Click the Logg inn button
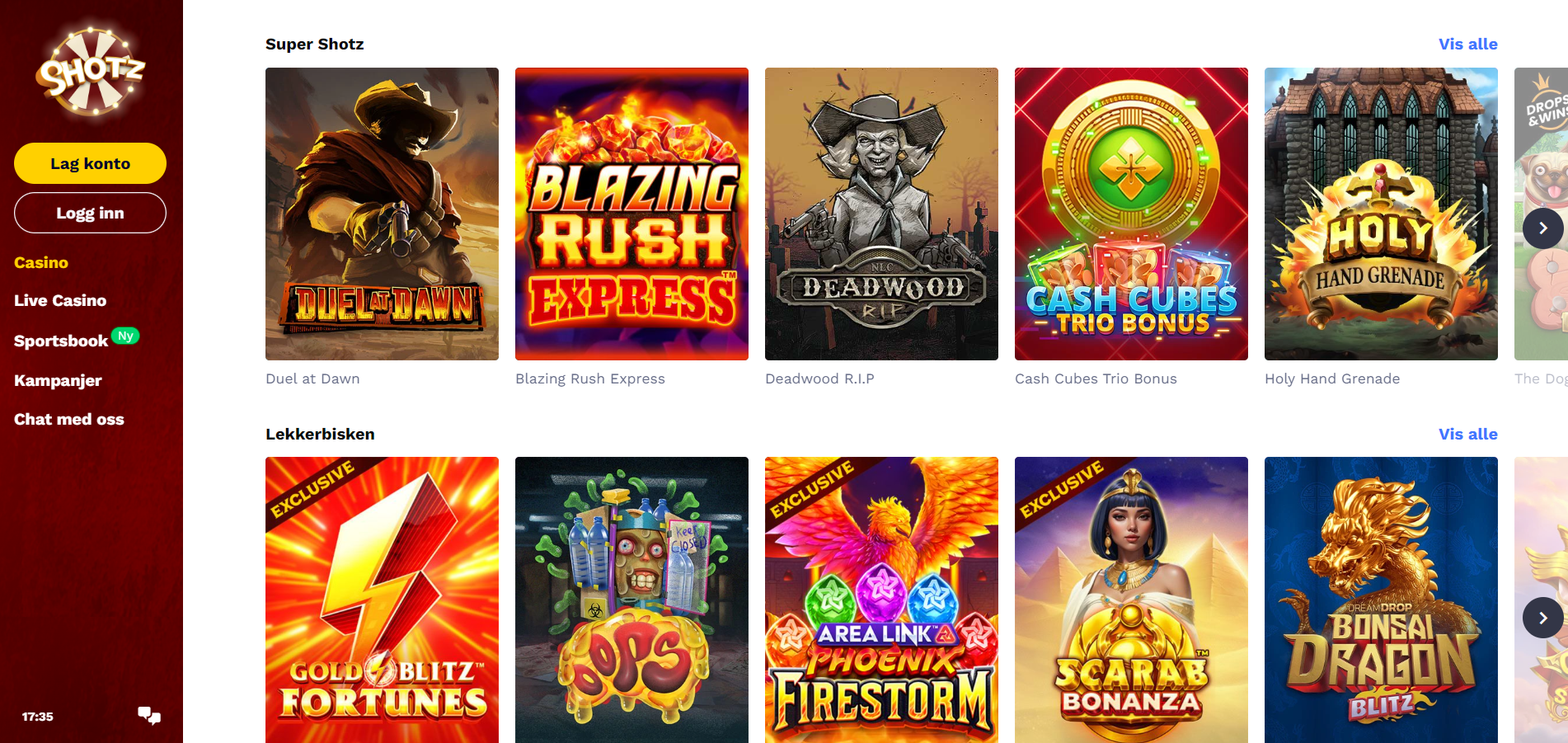This screenshot has width=1568, height=743. coord(90,213)
